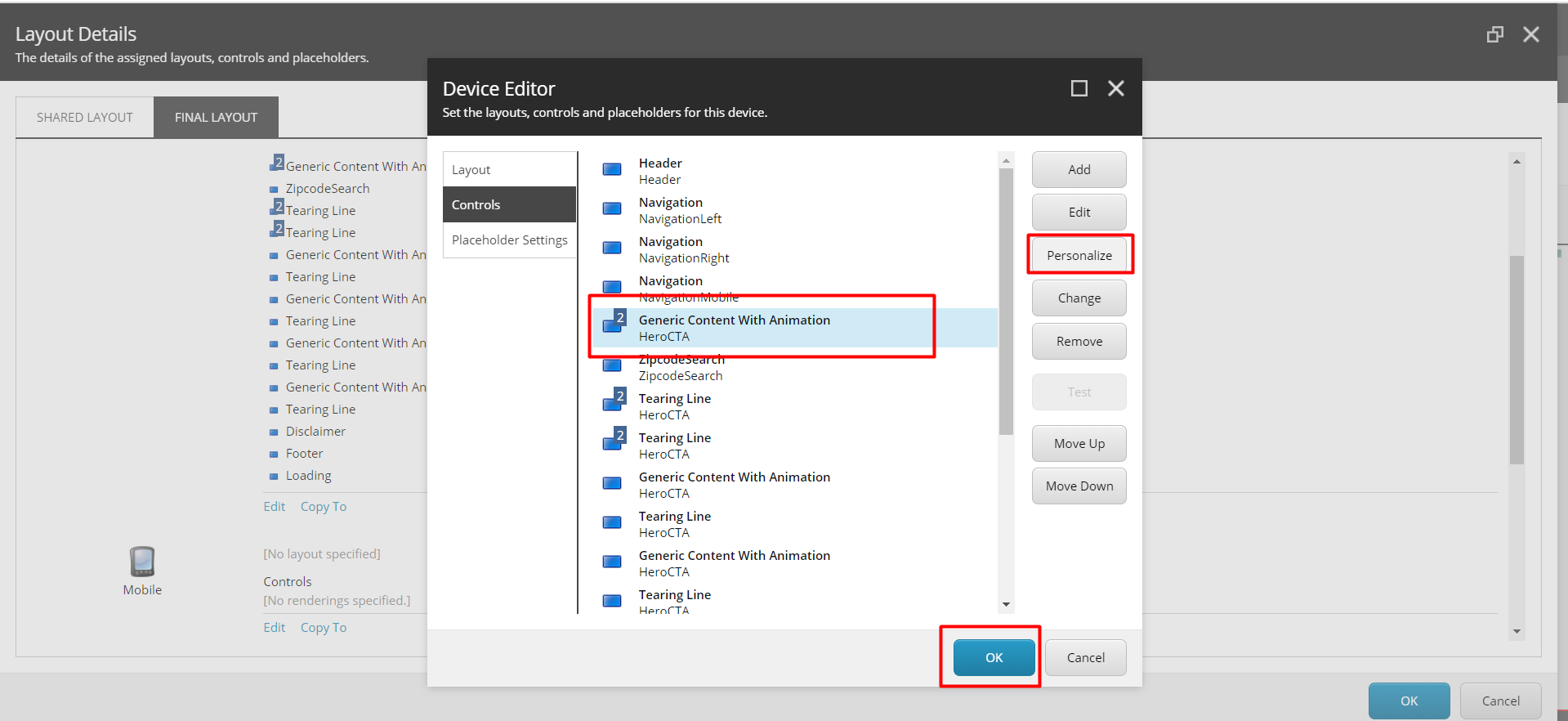Viewport: 1568px width, 721px height.
Task: Confirm Device Editor with OK
Action: click(x=994, y=657)
